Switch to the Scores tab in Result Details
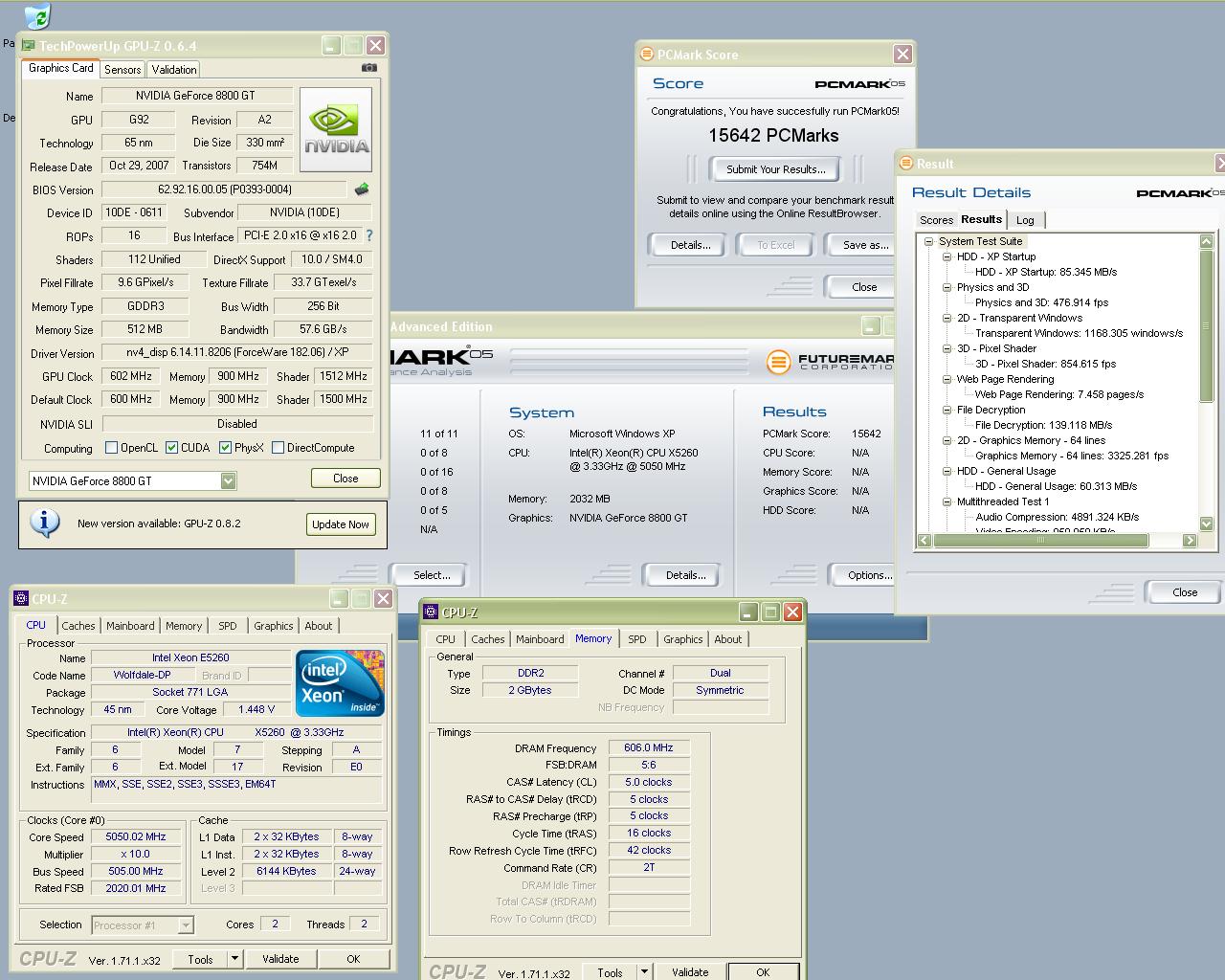The height and width of the screenshot is (980, 1225). point(936,220)
